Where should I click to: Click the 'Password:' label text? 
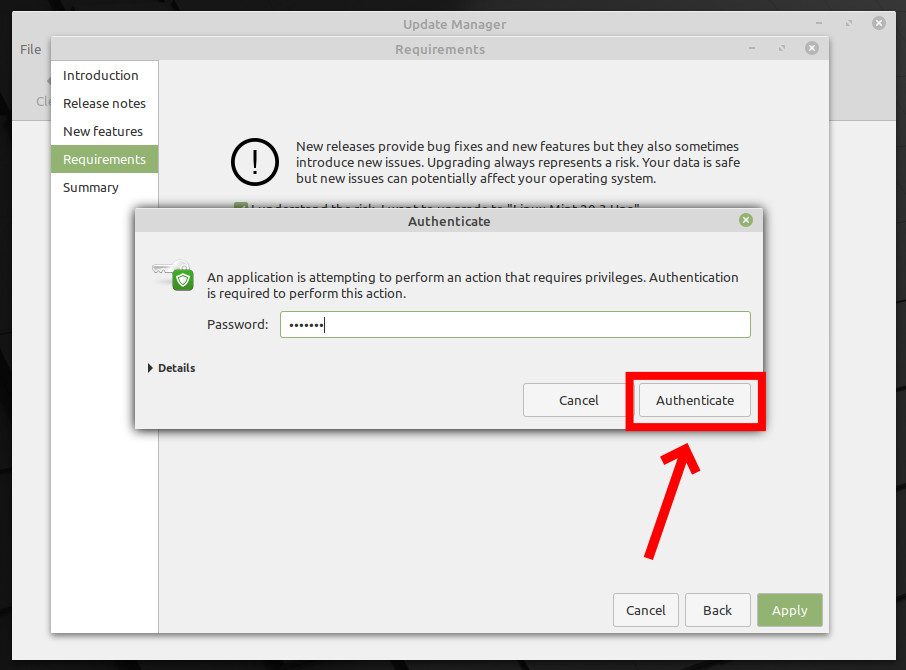point(237,325)
